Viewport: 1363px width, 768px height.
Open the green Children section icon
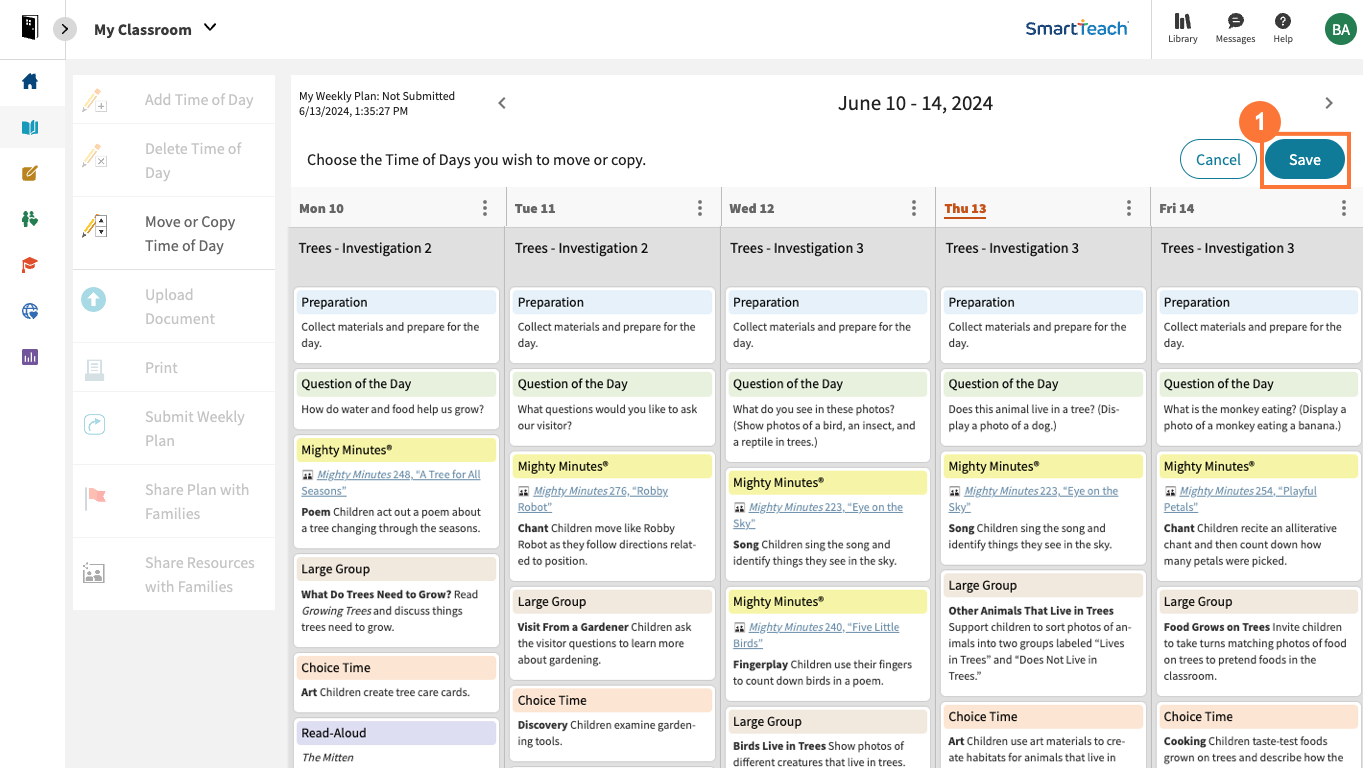(31, 219)
